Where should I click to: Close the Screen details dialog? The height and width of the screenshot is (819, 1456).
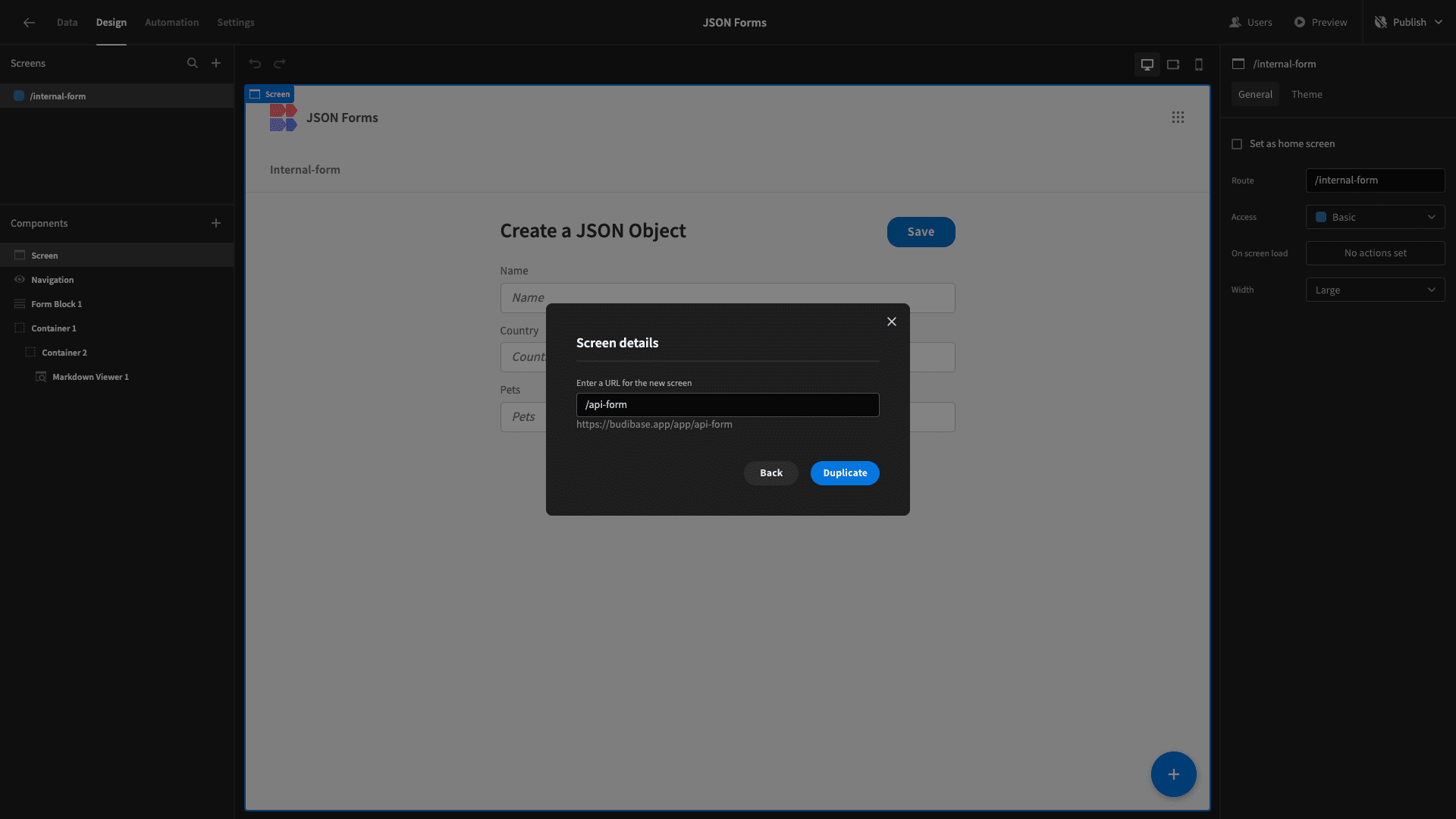click(x=892, y=322)
